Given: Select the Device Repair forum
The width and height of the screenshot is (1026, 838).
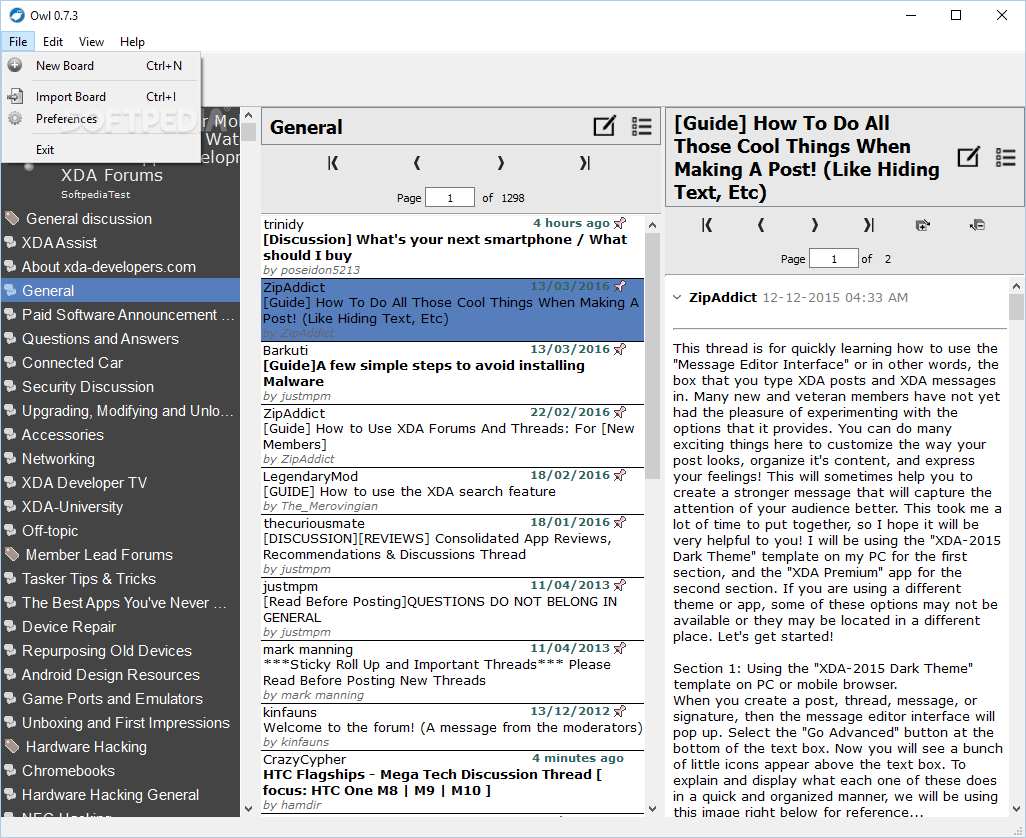Looking at the screenshot, I should click(x=120, y=627).
